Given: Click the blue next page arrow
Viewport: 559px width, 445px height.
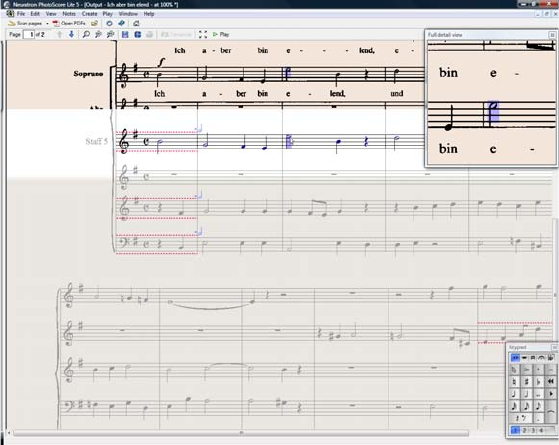Looking at the screenshot, I should 71,34.
